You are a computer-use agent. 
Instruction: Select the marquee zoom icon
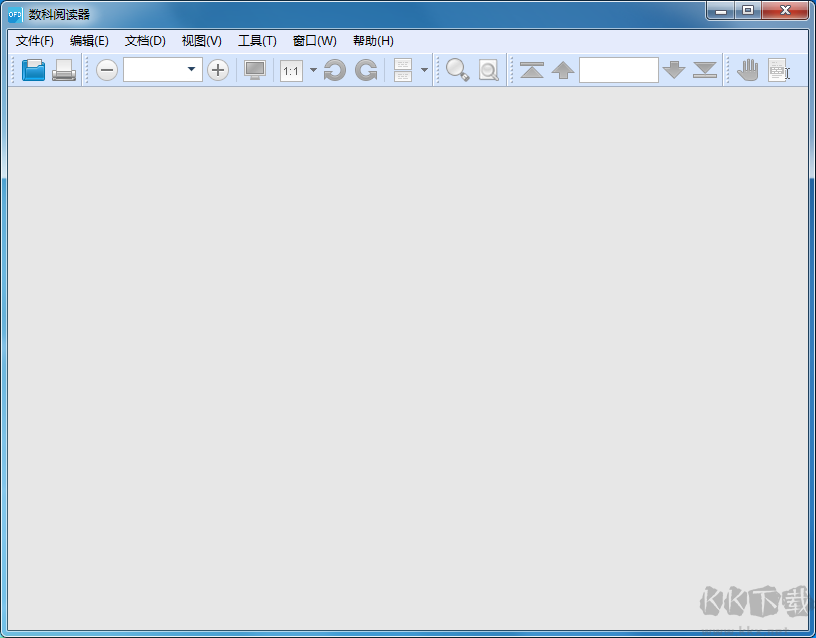point(488,70)
